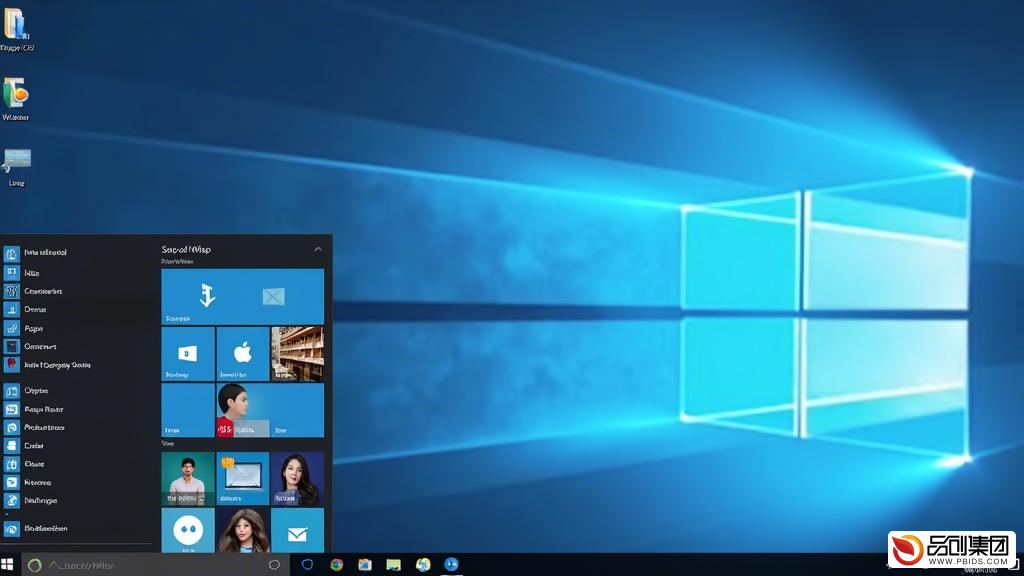Open the tile with the dark-haired woman on navy
Image resolution: width=1024 pixels, height=576 pixels.
(x=297, y=479)
